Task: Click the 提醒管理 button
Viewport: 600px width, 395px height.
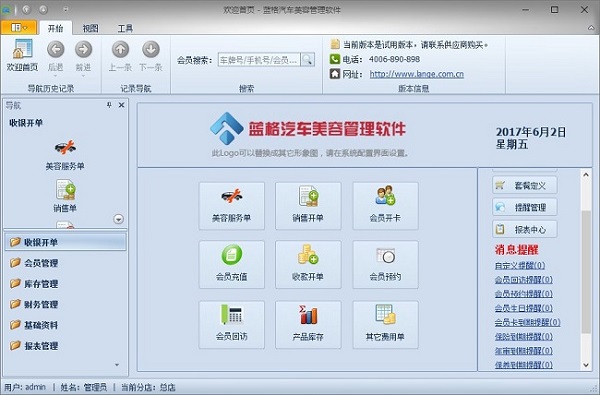Action: [525, 207]
